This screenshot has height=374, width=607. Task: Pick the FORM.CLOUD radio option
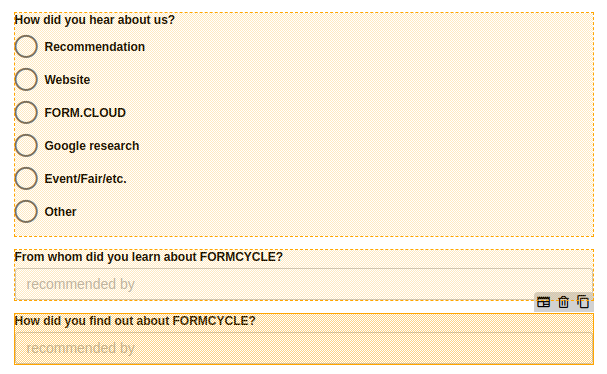pyautogui.click(x=26, y=112)
